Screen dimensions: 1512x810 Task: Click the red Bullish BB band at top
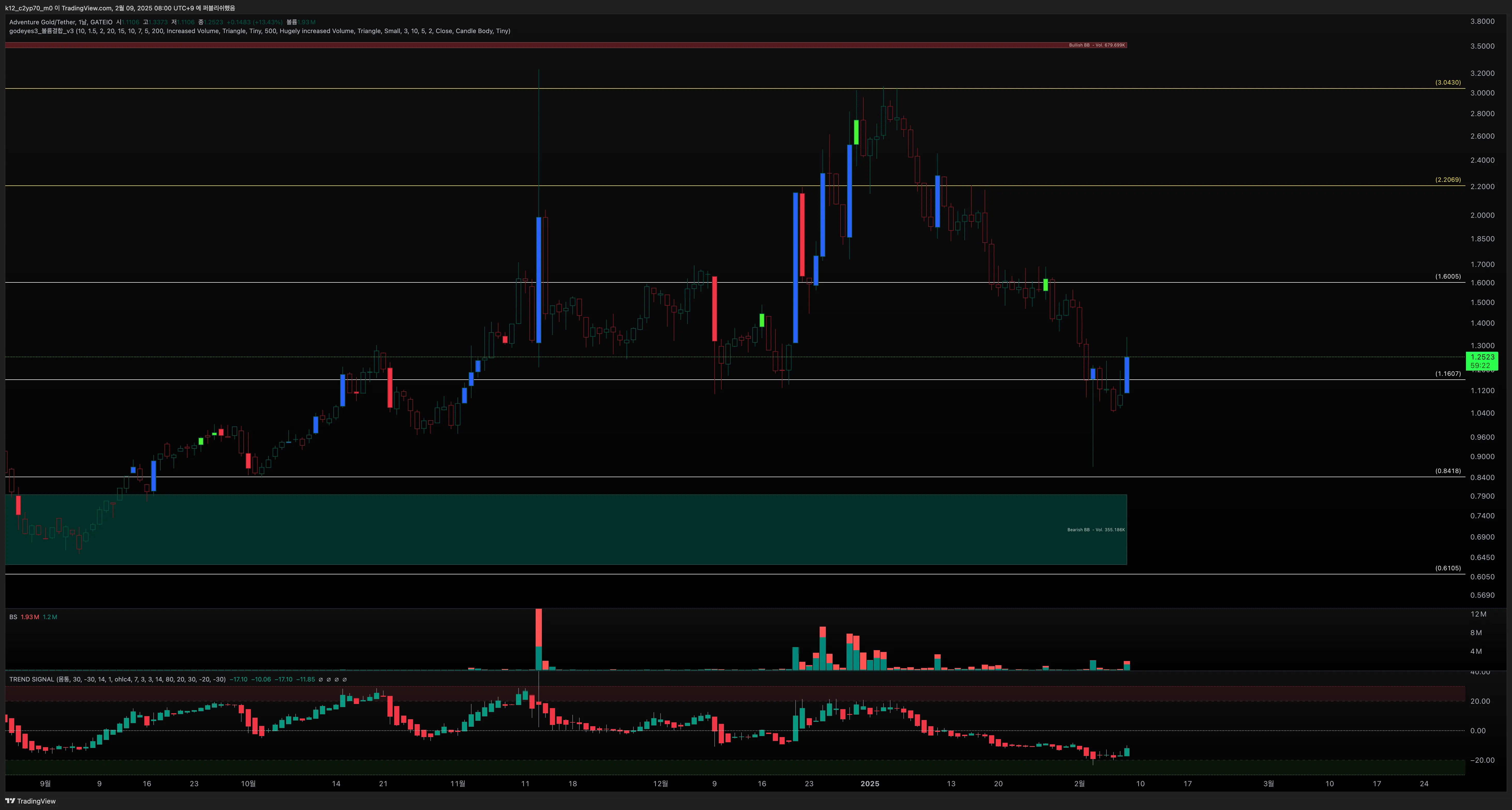click(566, 45)
